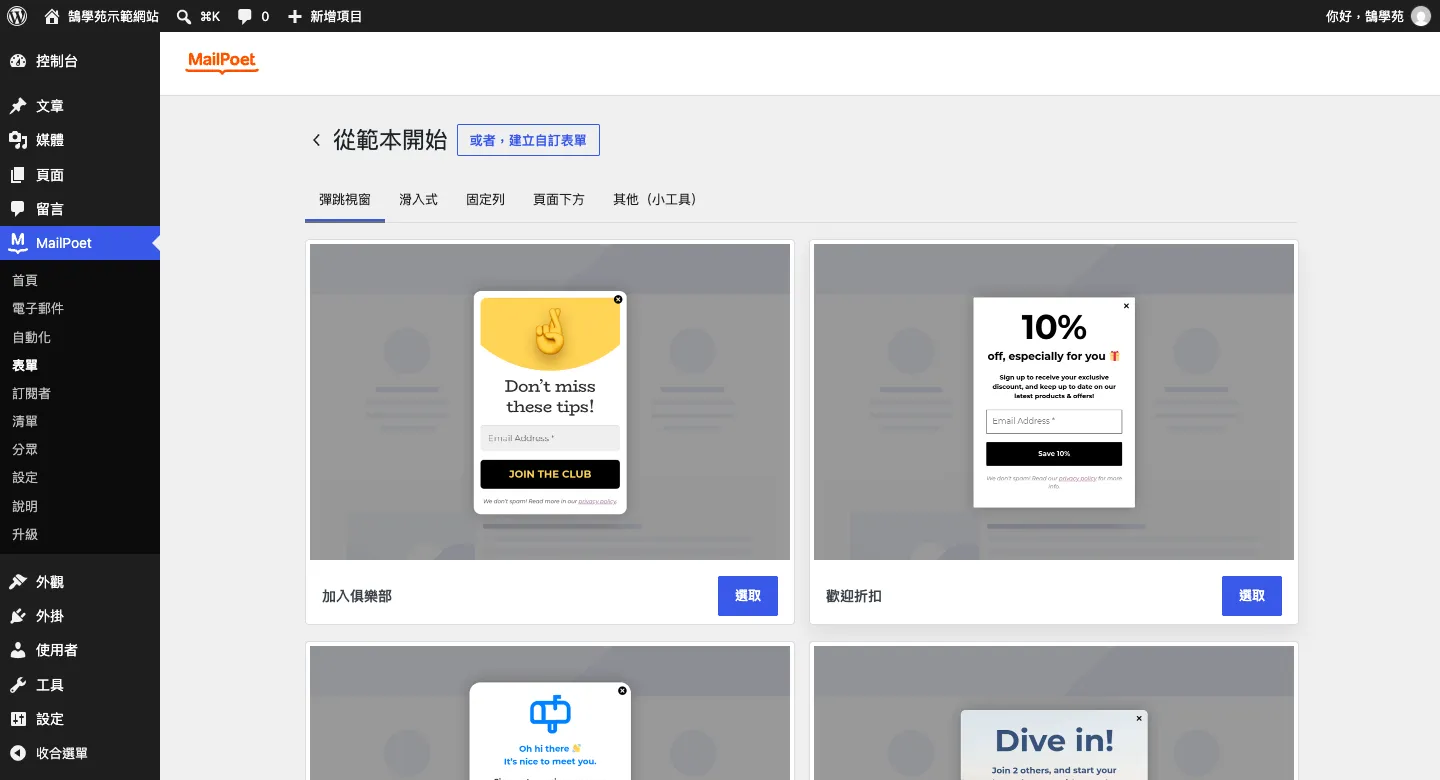Go back using the chevron beside 從範本開始

coord(316,140)
